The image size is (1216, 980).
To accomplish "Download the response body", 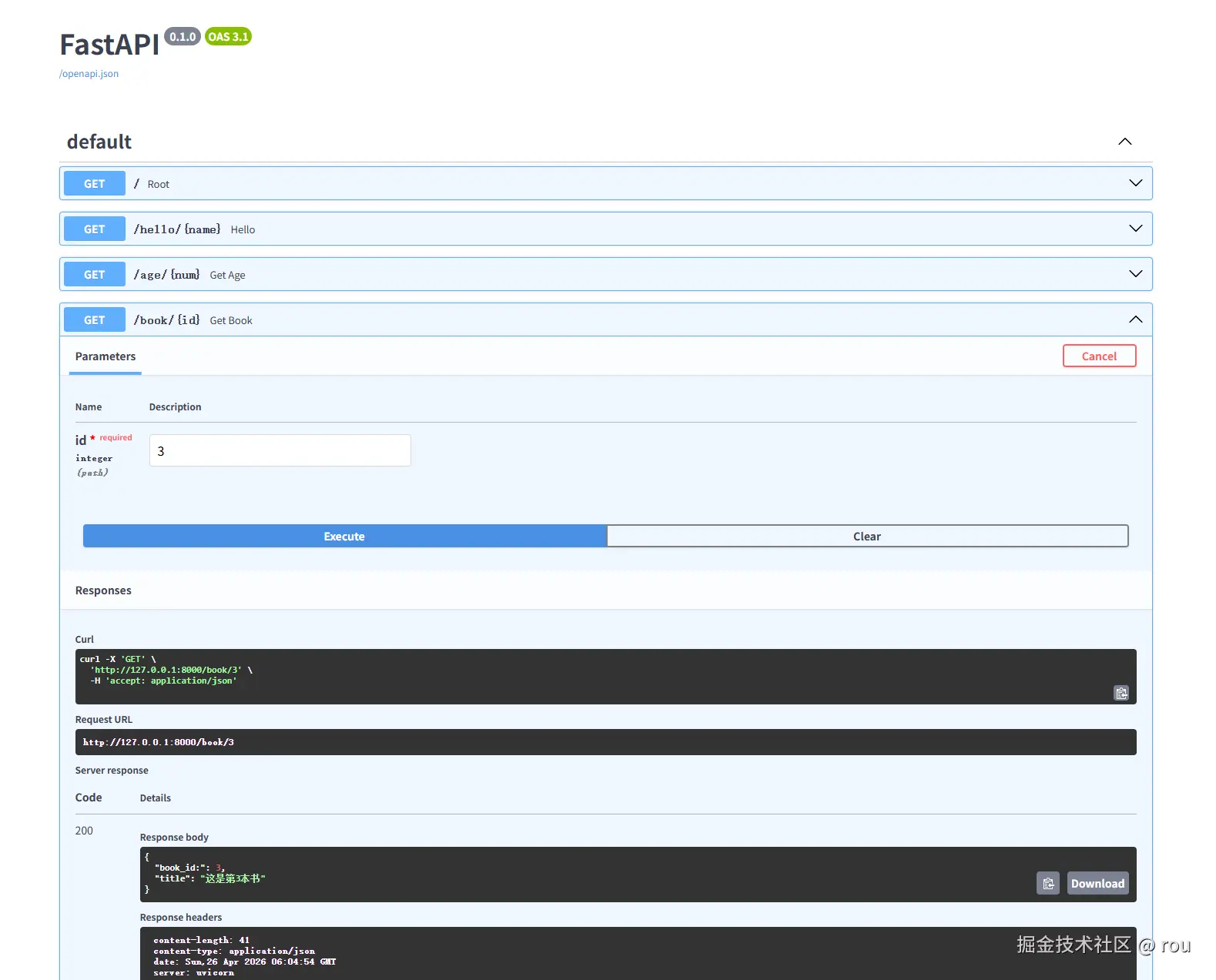I will (1097, 883).
